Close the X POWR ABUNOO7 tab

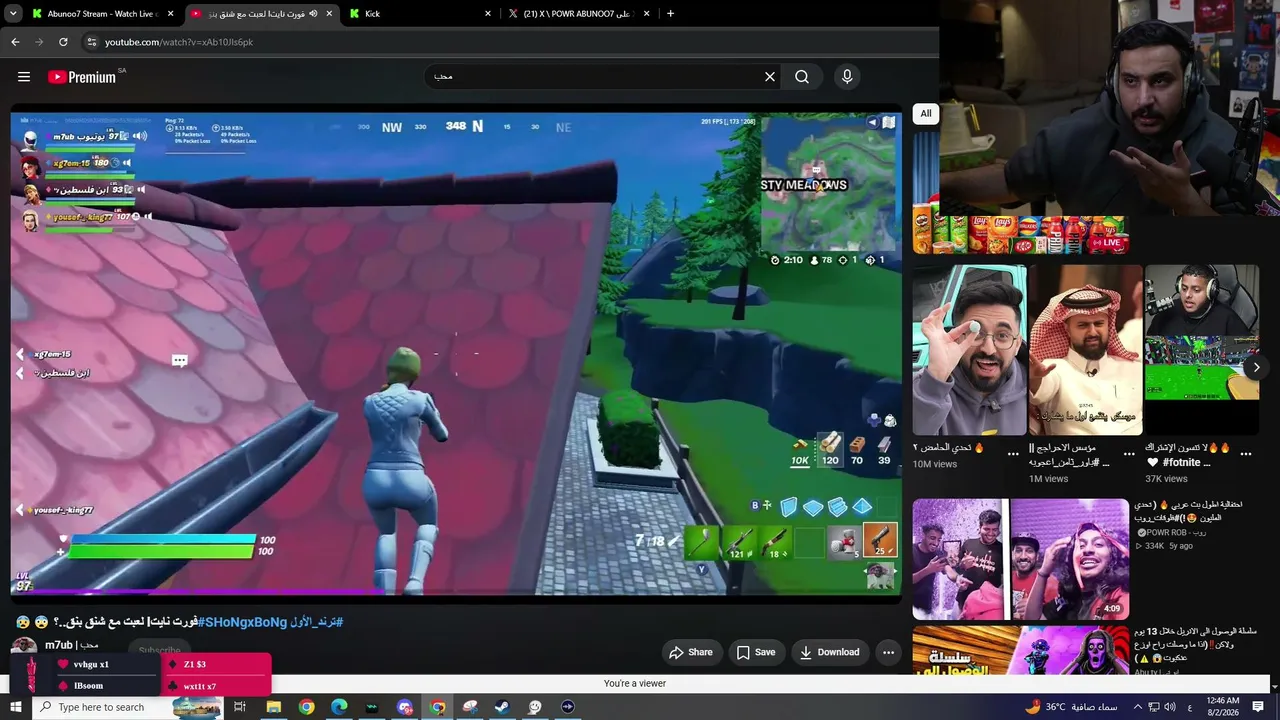coord(646,14)
